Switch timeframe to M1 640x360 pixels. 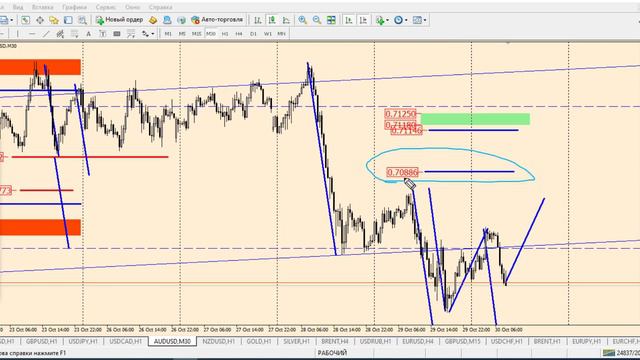[168, 34]
